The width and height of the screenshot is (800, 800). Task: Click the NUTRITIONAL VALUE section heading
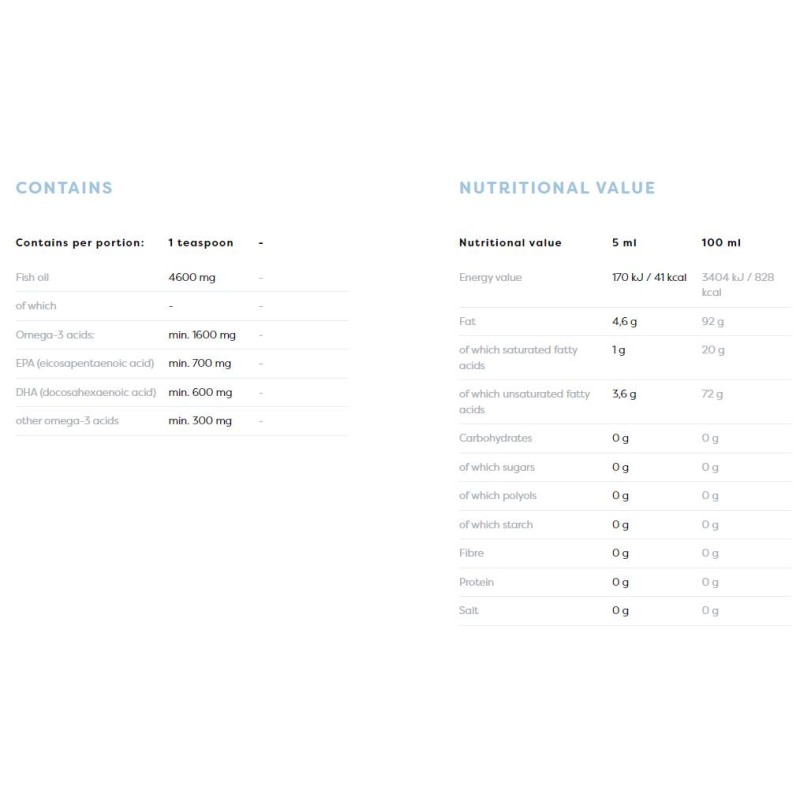557,188
